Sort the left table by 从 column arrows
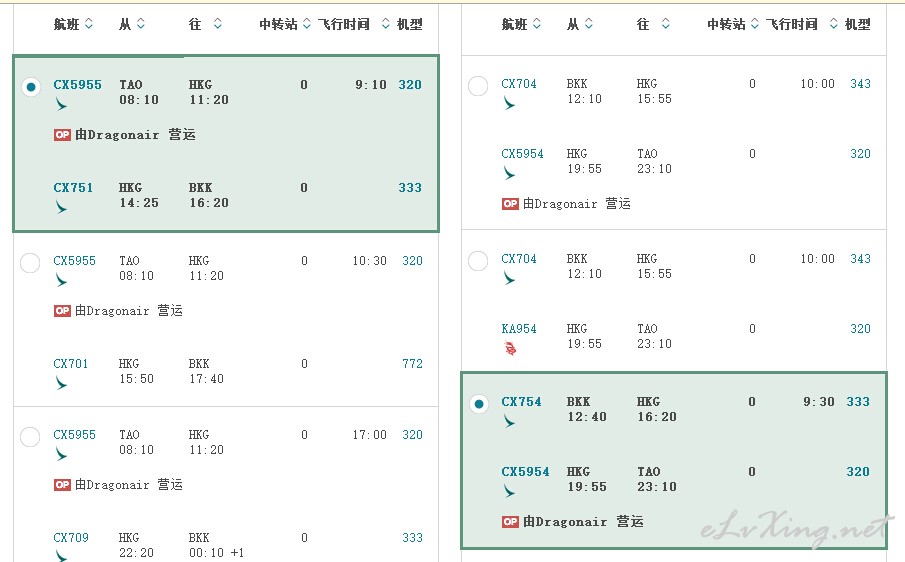 (140, 24)
